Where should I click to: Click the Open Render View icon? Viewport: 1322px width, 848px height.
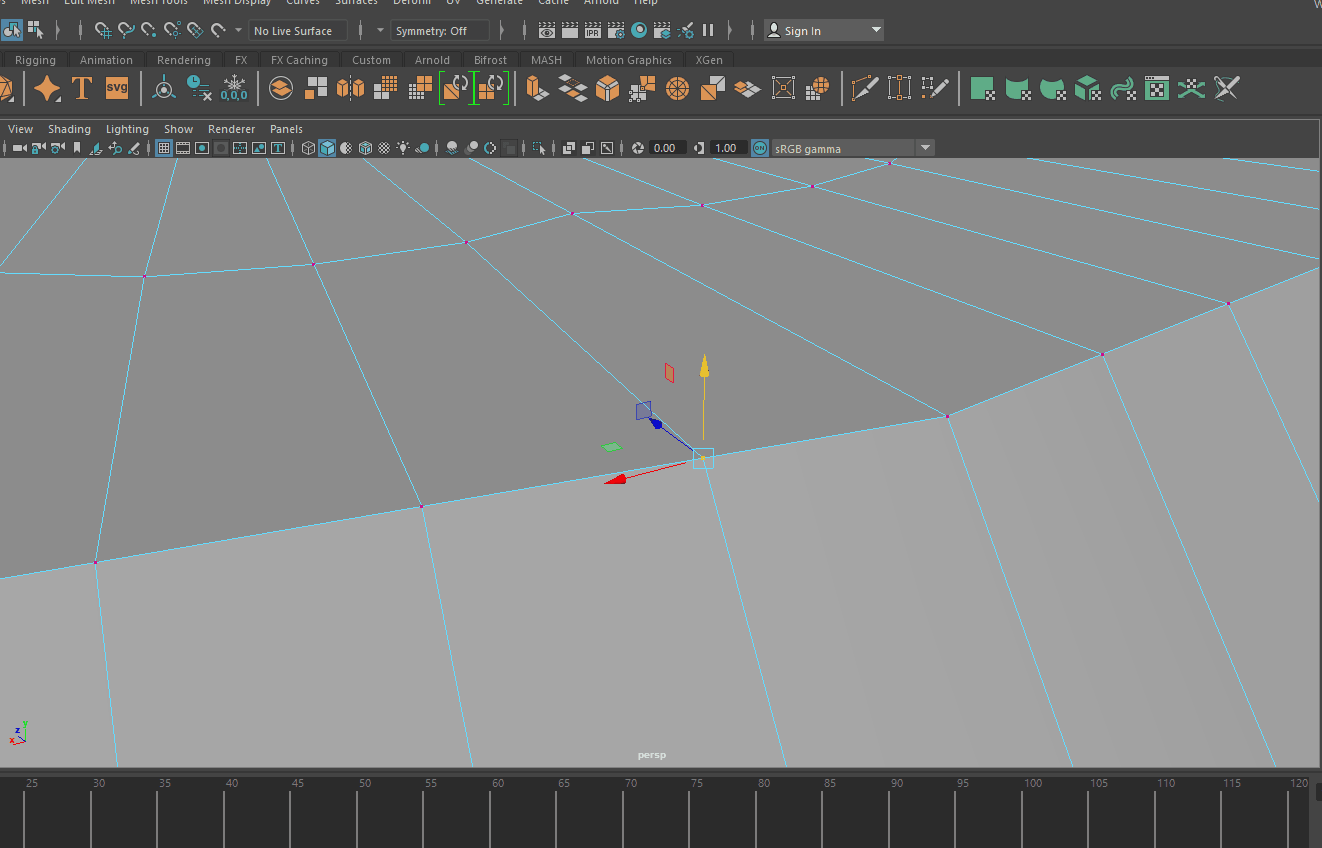[x=547, y=30]
